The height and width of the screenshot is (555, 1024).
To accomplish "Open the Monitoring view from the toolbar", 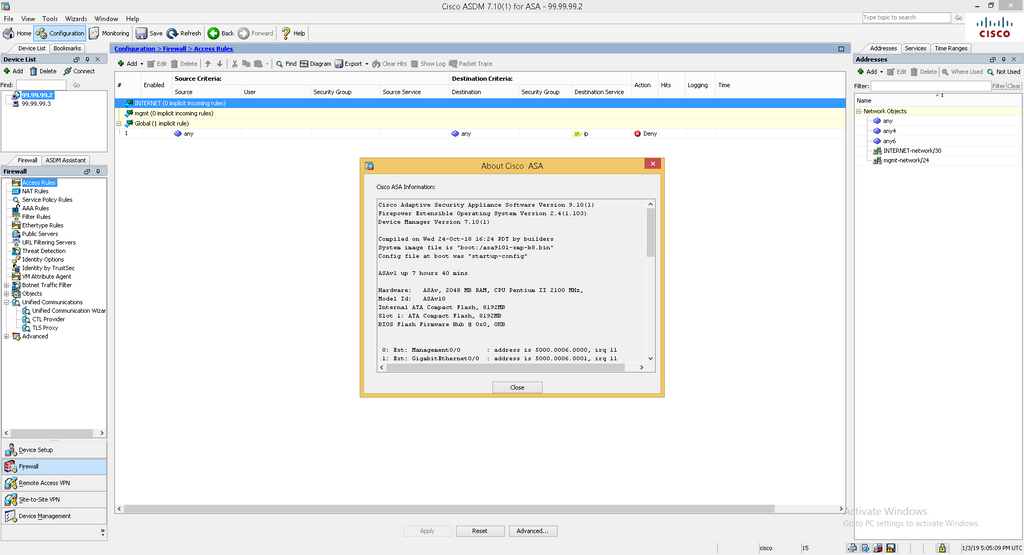I will 110,33.
